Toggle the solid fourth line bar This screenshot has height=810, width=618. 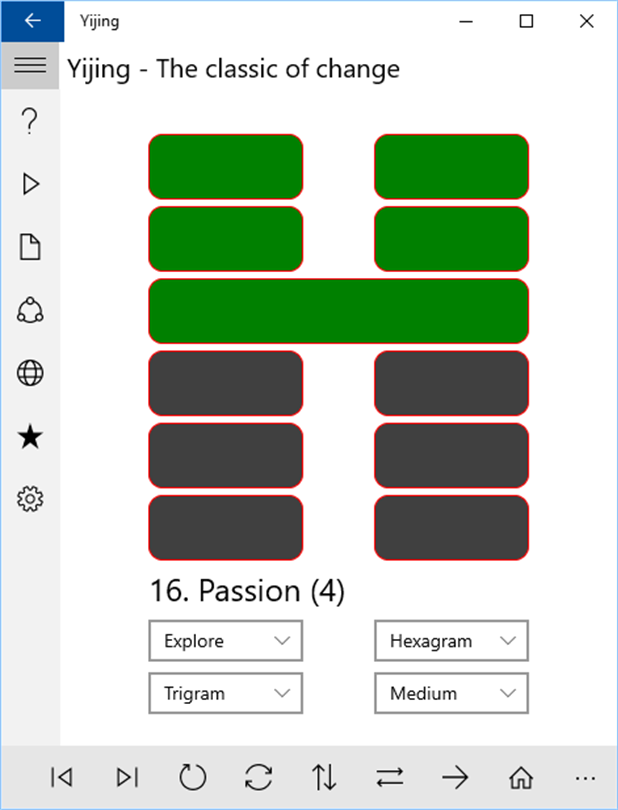(x=338, y=311)
